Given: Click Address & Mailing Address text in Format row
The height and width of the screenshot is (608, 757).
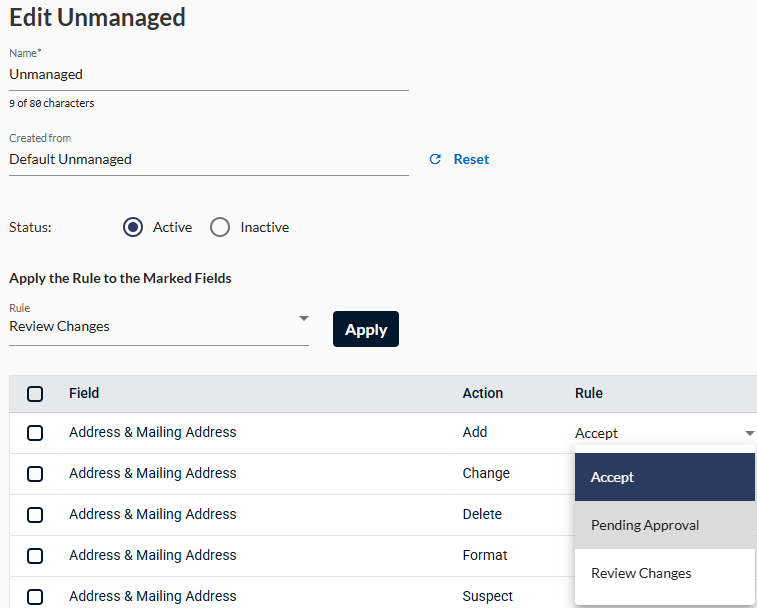Looking at the screenshot, I should [153, 555].
